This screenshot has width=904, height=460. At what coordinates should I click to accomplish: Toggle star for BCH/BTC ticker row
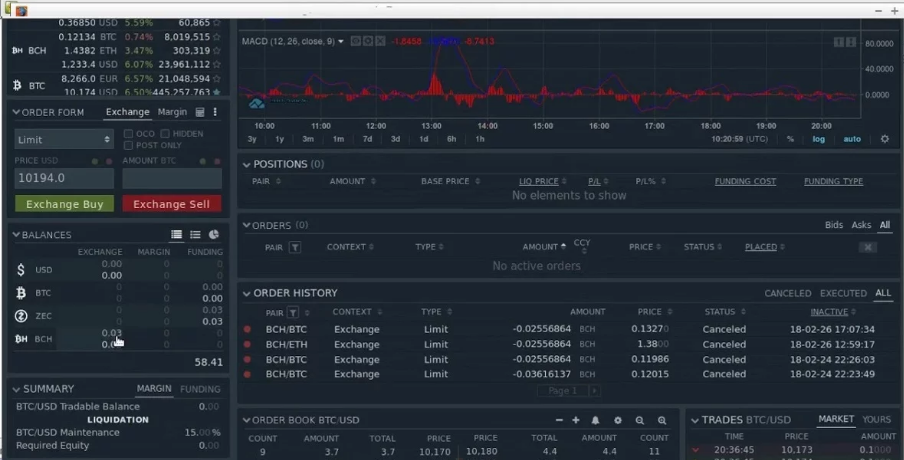click(x=217, y=36)
